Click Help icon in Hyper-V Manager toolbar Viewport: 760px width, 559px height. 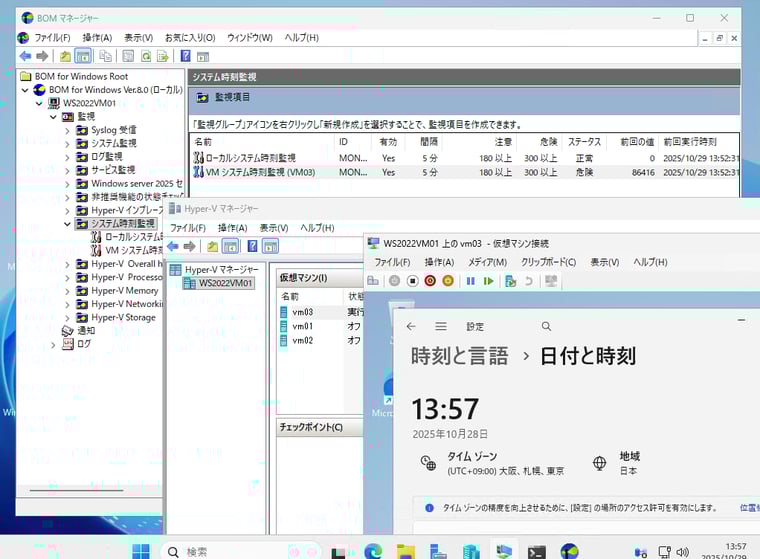pyautogui.click(x=253, y=246)
